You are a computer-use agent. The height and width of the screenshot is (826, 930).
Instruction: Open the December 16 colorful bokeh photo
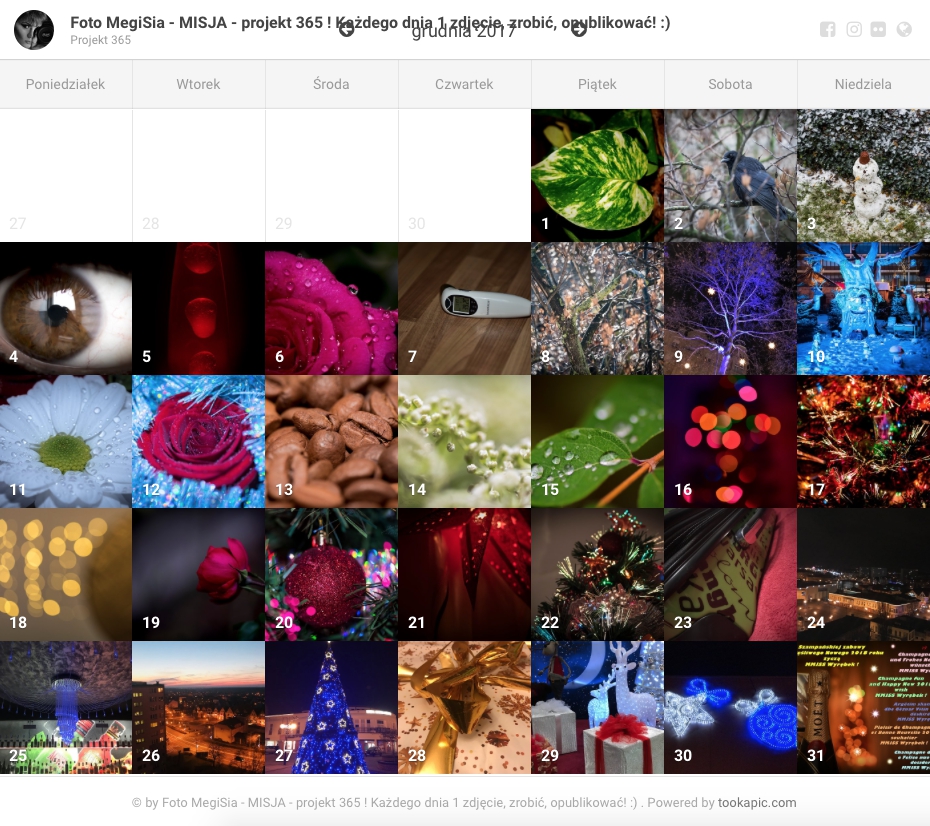tap(730, 441)
